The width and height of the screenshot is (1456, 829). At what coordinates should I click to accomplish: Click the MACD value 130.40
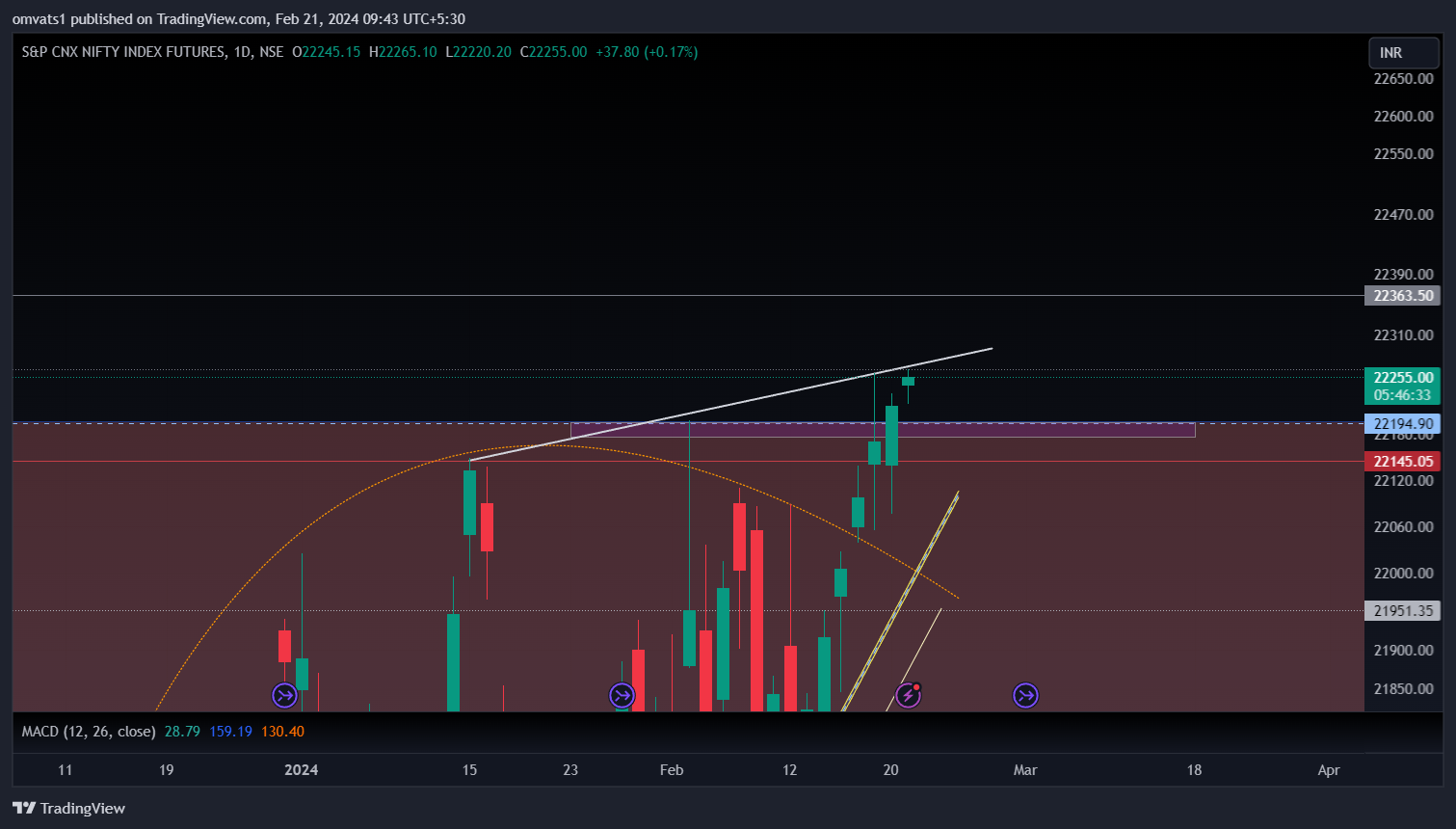pos(282,732)
